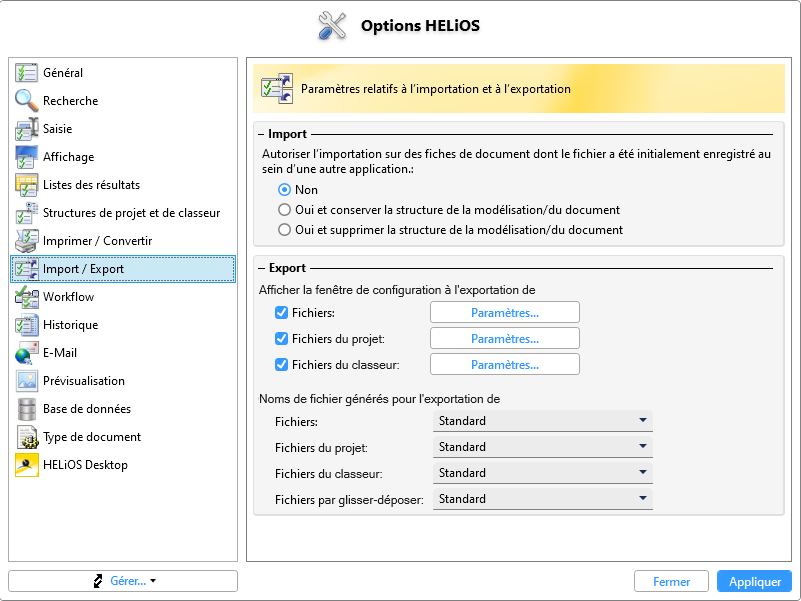
Task: Click the Général checklist icon
Action: coord(26,73)
